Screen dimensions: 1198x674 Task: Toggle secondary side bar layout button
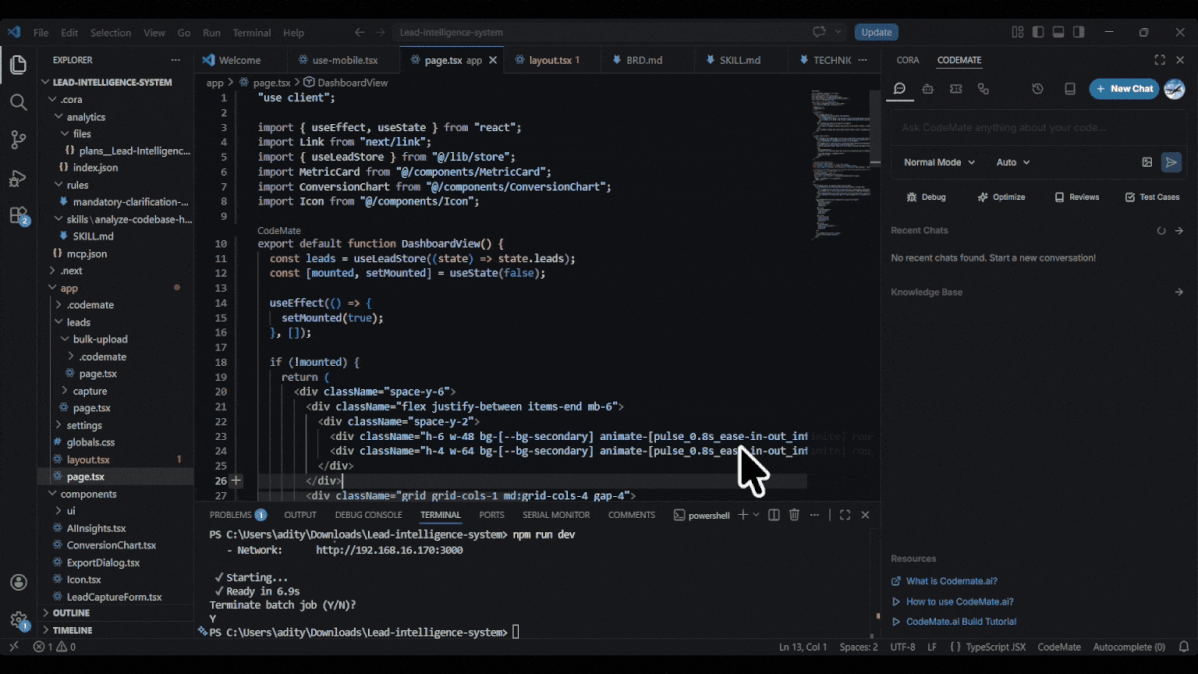[x=1079, y=32]
